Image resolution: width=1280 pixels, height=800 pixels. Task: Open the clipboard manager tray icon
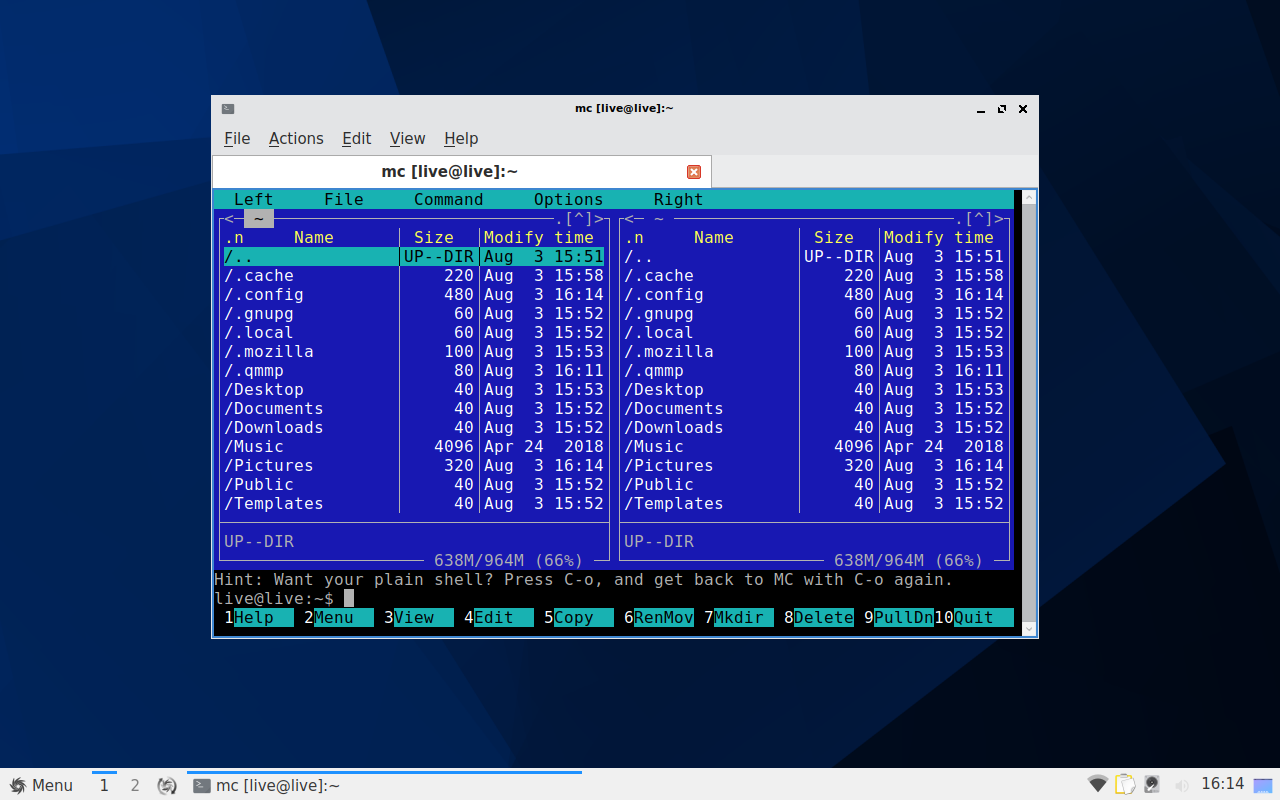coord(1126,784)
